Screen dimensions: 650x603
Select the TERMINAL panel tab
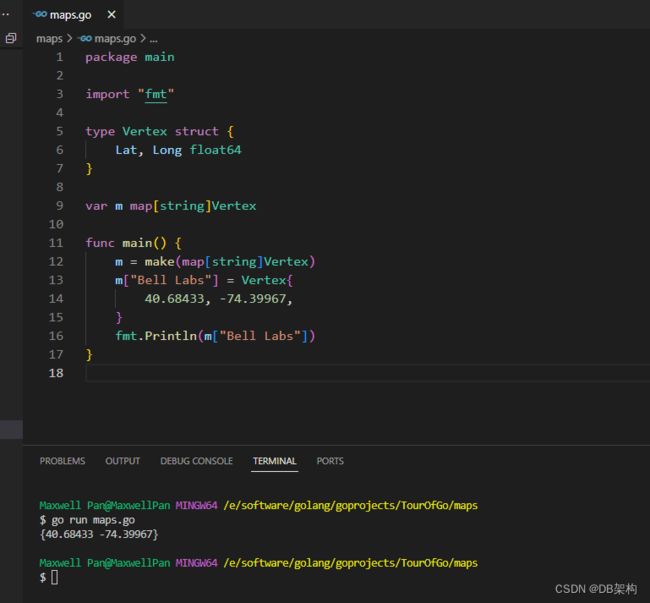(x=274, y=461)
